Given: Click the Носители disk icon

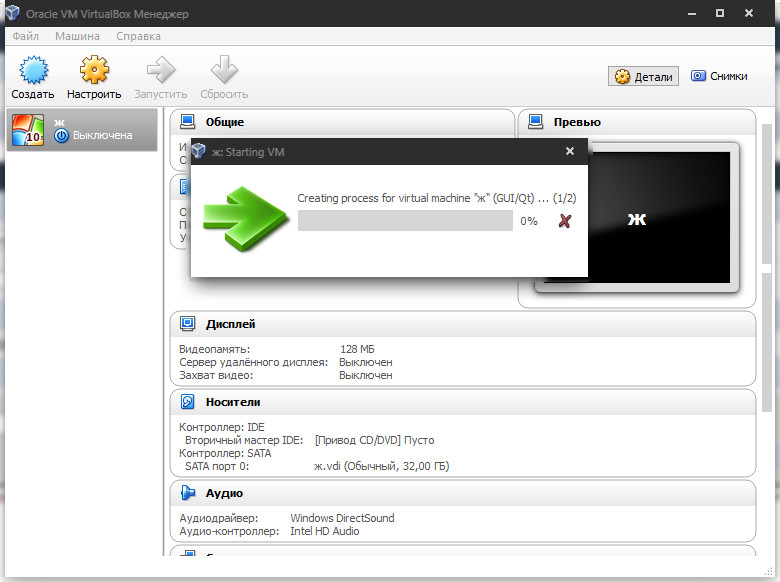Looking at the screenshot, I should [x=188, y=401].
